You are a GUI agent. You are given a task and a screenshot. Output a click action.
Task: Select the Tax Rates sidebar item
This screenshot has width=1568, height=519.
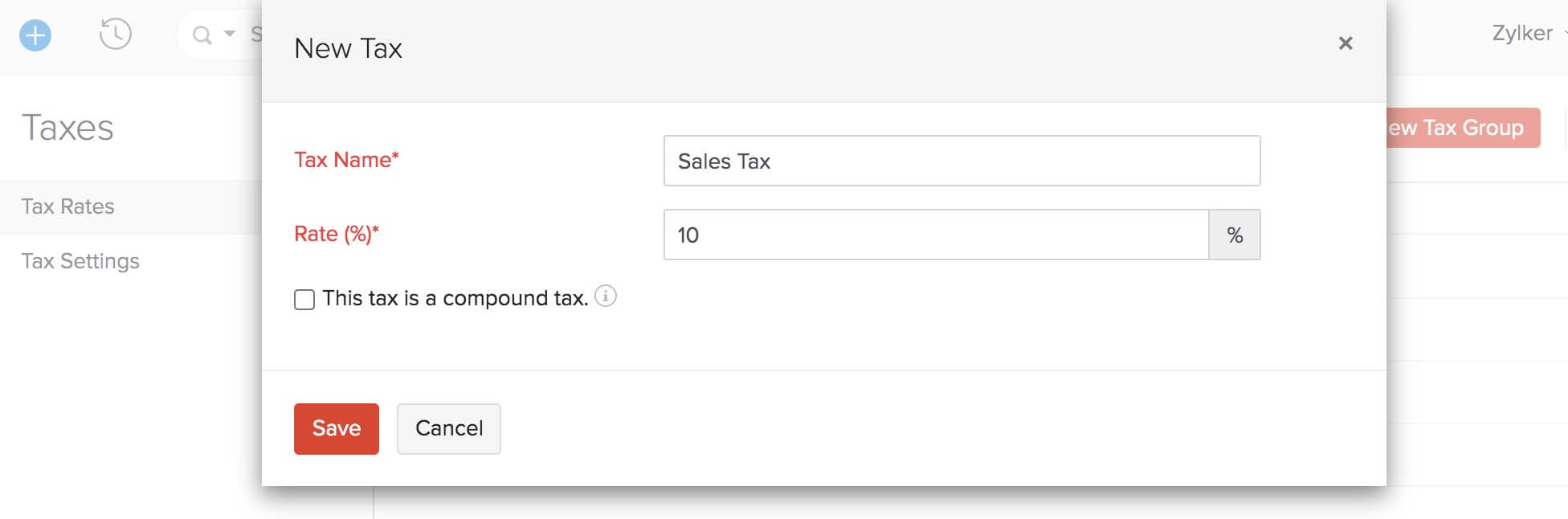tap(67, 206)
